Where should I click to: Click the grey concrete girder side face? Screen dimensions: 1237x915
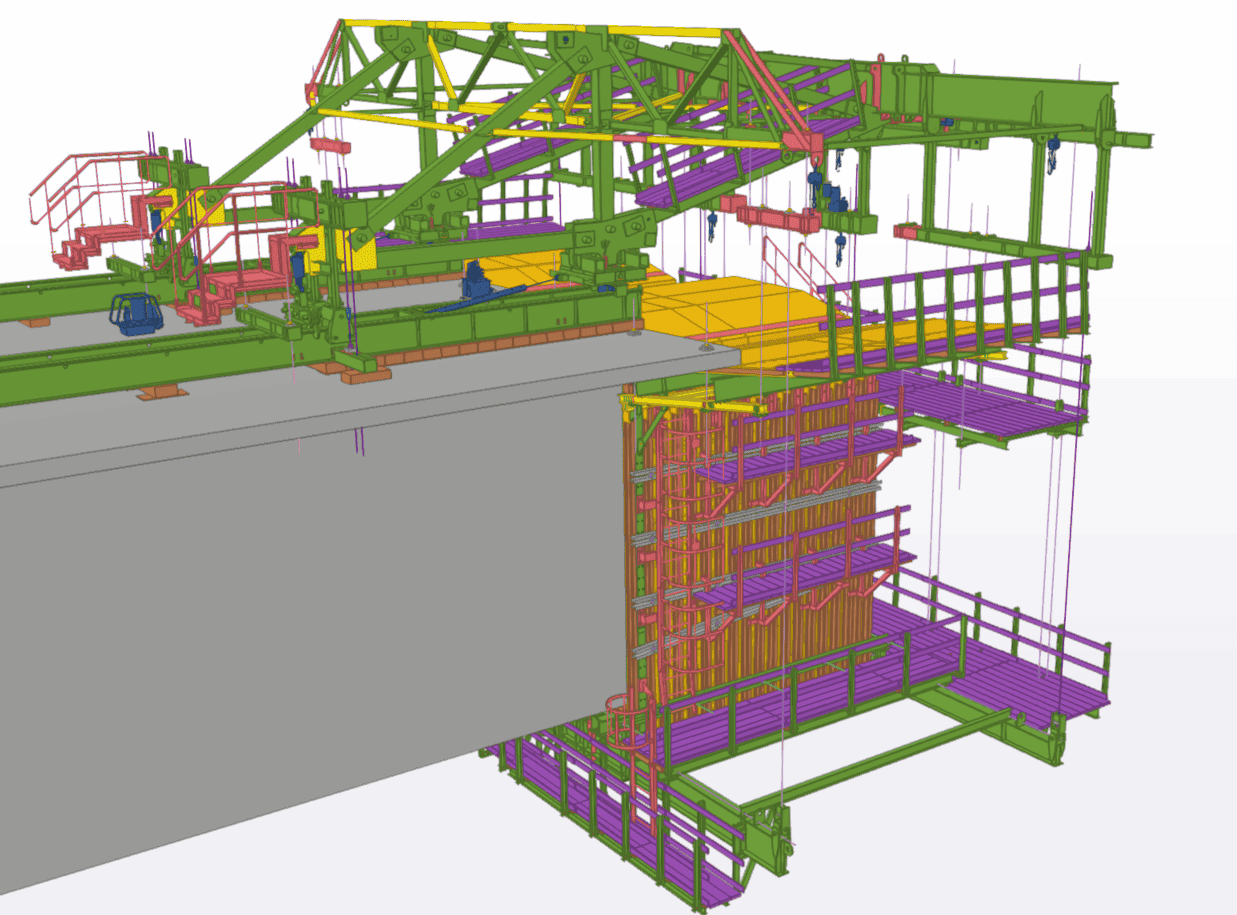click(300, 620)
